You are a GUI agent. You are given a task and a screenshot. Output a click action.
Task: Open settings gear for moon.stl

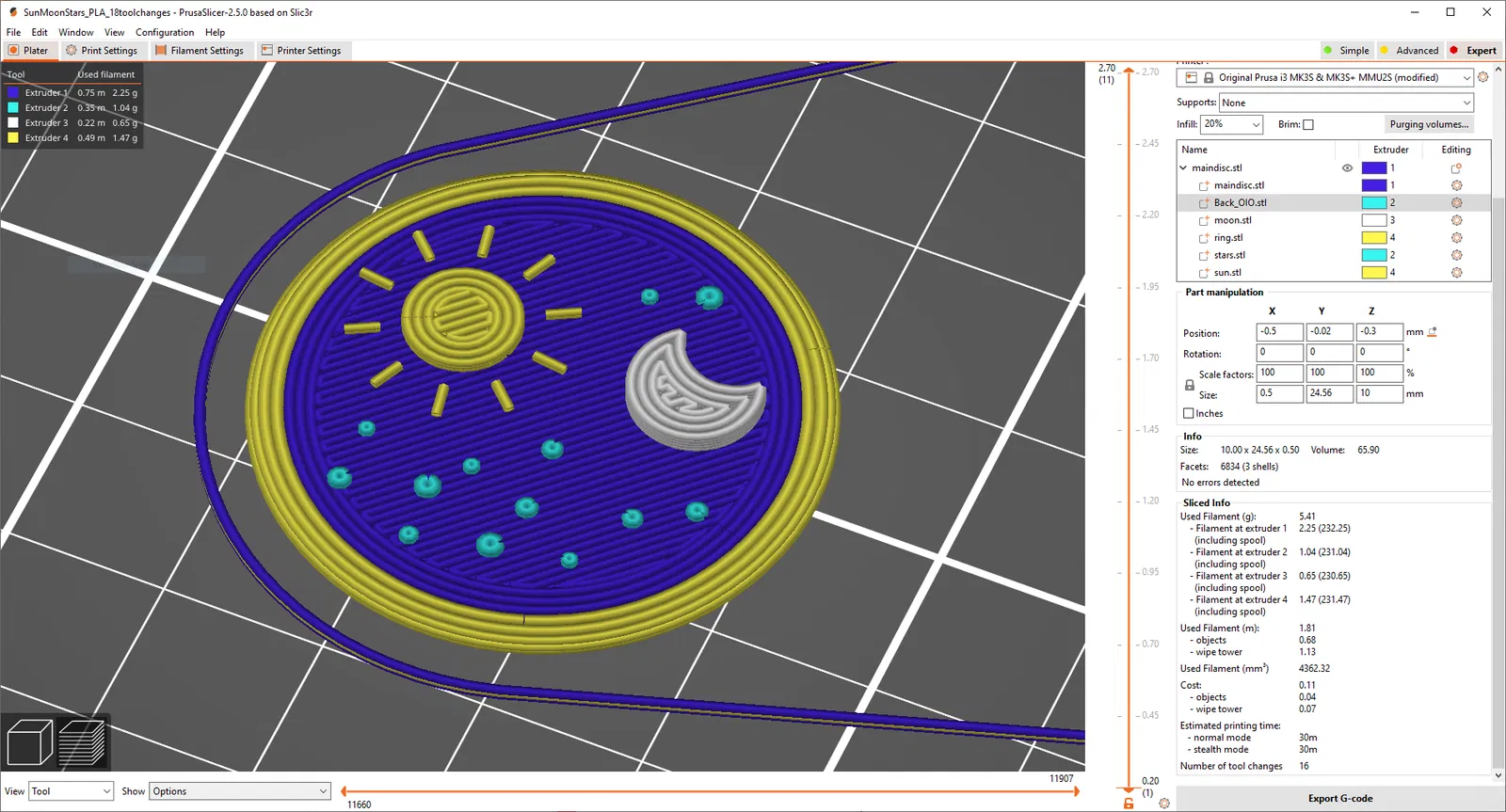[x=1456, y=220]
